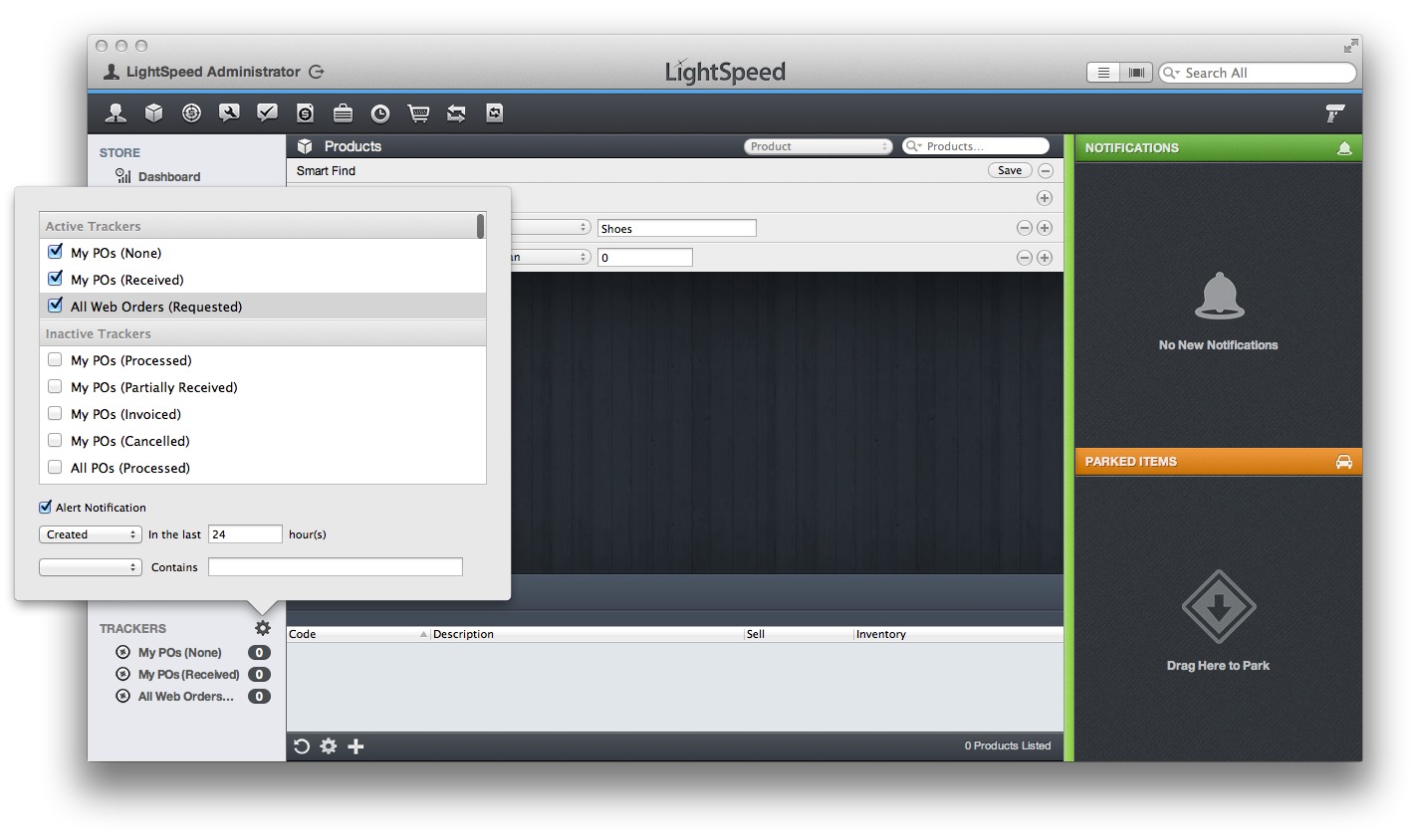Remove the 0 value criteria row with minus

[1024, 258]
